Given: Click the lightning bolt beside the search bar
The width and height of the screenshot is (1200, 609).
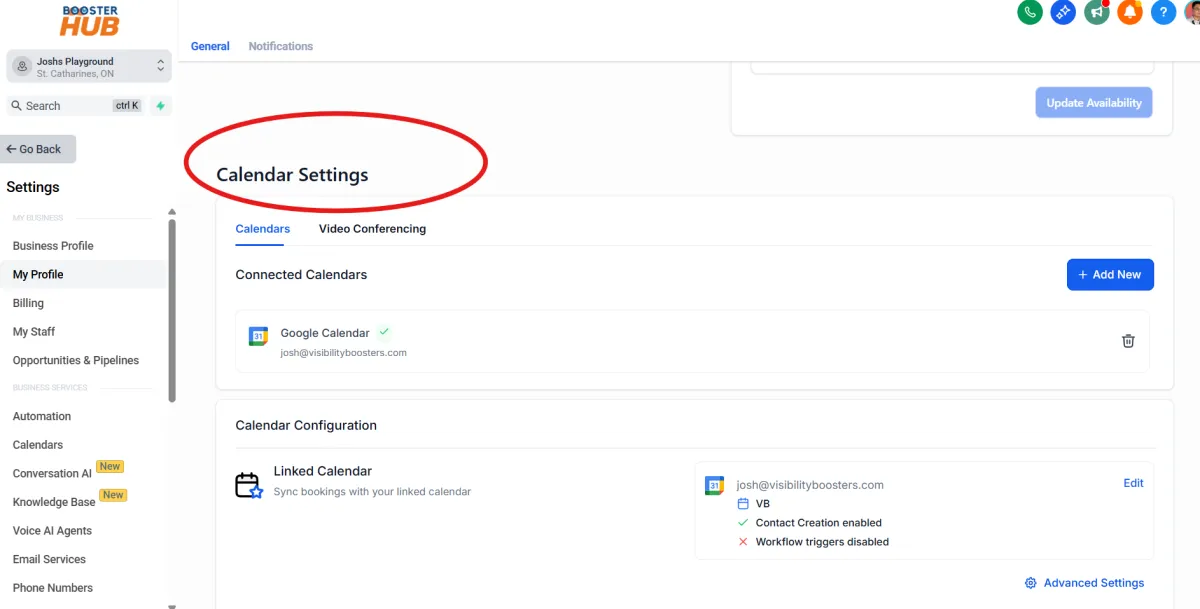Looking at the screenshot, I should (x=160, y=105).
